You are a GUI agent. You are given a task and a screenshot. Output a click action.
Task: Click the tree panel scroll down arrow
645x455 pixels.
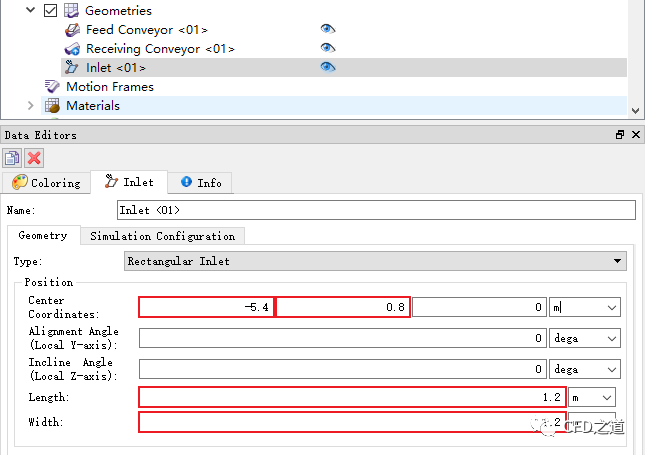click(x=636, y=111)
